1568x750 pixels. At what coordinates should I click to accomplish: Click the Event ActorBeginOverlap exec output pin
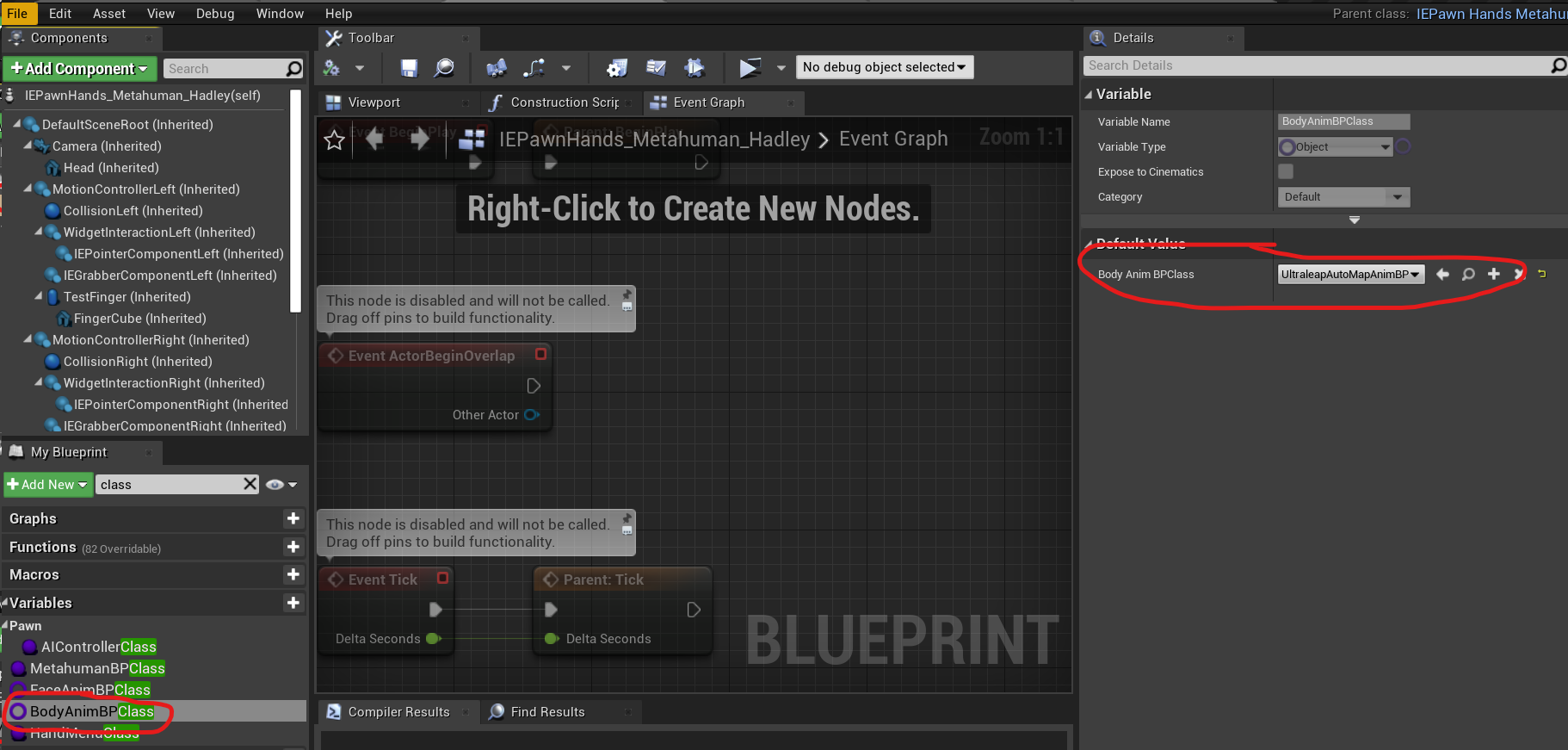coord(534,386)
